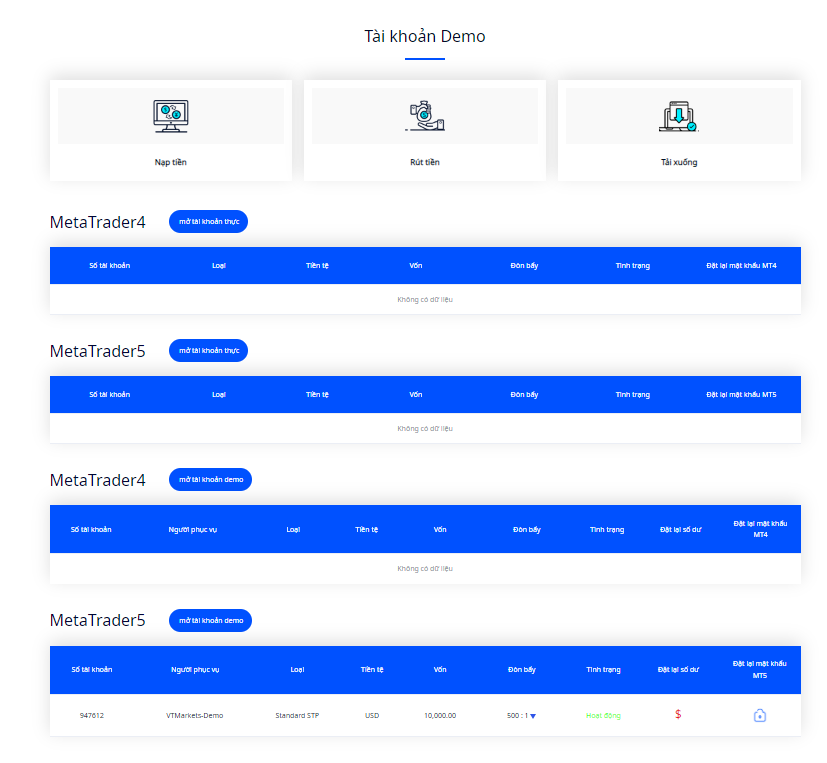
Task: Click the 10,000.00 balance cell
Action: (440, 716)
